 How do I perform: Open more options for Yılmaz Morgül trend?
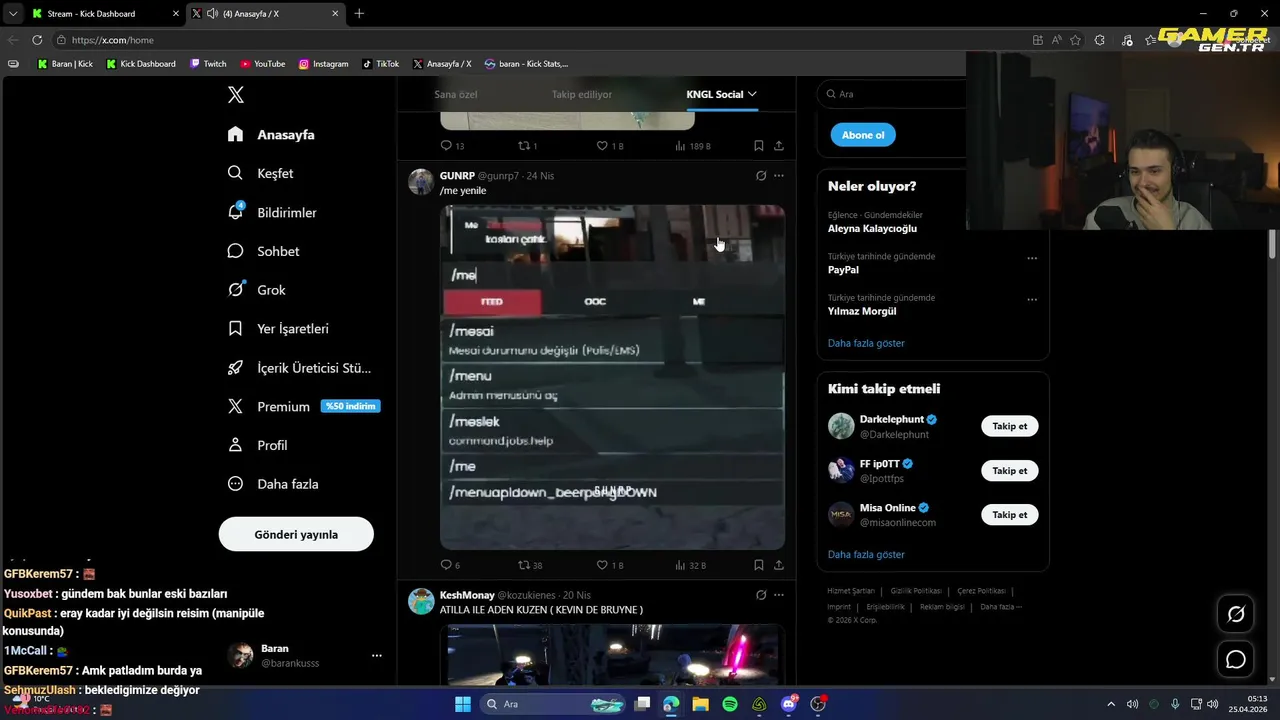[1032, 299]
